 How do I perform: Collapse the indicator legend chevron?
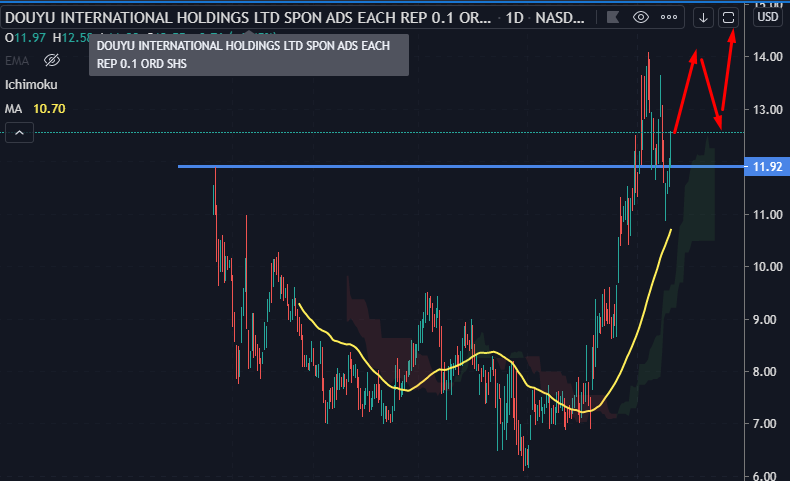pyautogui.click(x=19, y=133)
